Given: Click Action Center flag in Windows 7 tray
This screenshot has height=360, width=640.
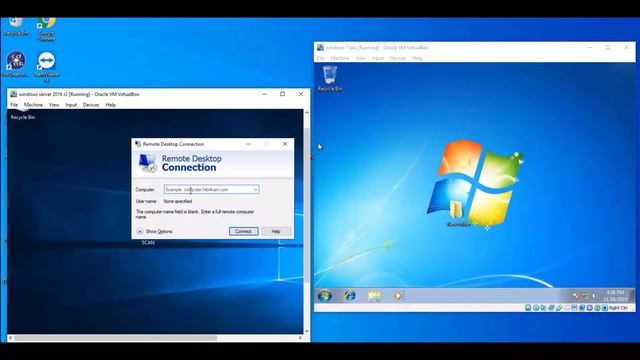Looking at the screenshot, I should (x=576, y=296).
